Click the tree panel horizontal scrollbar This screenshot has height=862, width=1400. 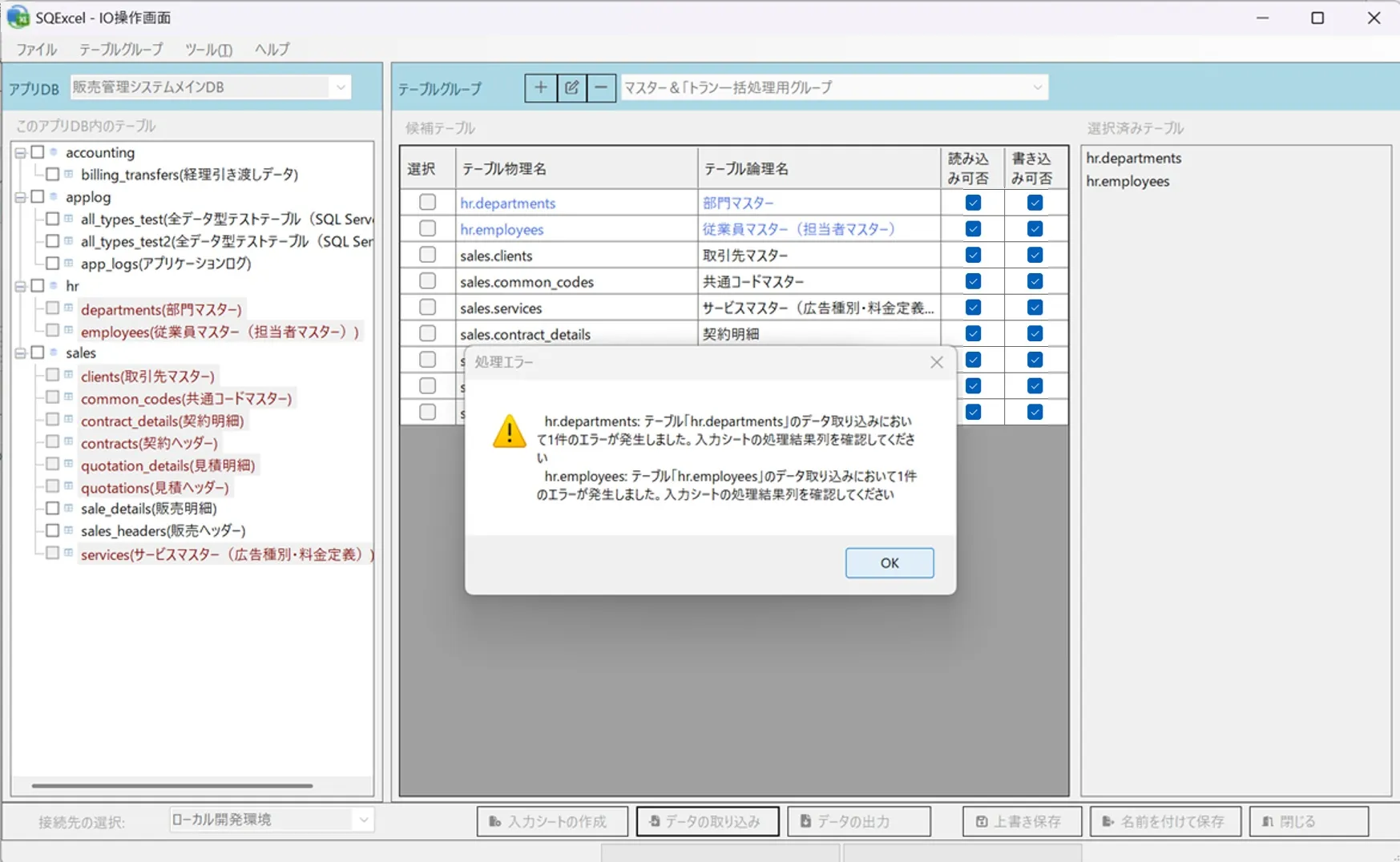pos(171,786)
